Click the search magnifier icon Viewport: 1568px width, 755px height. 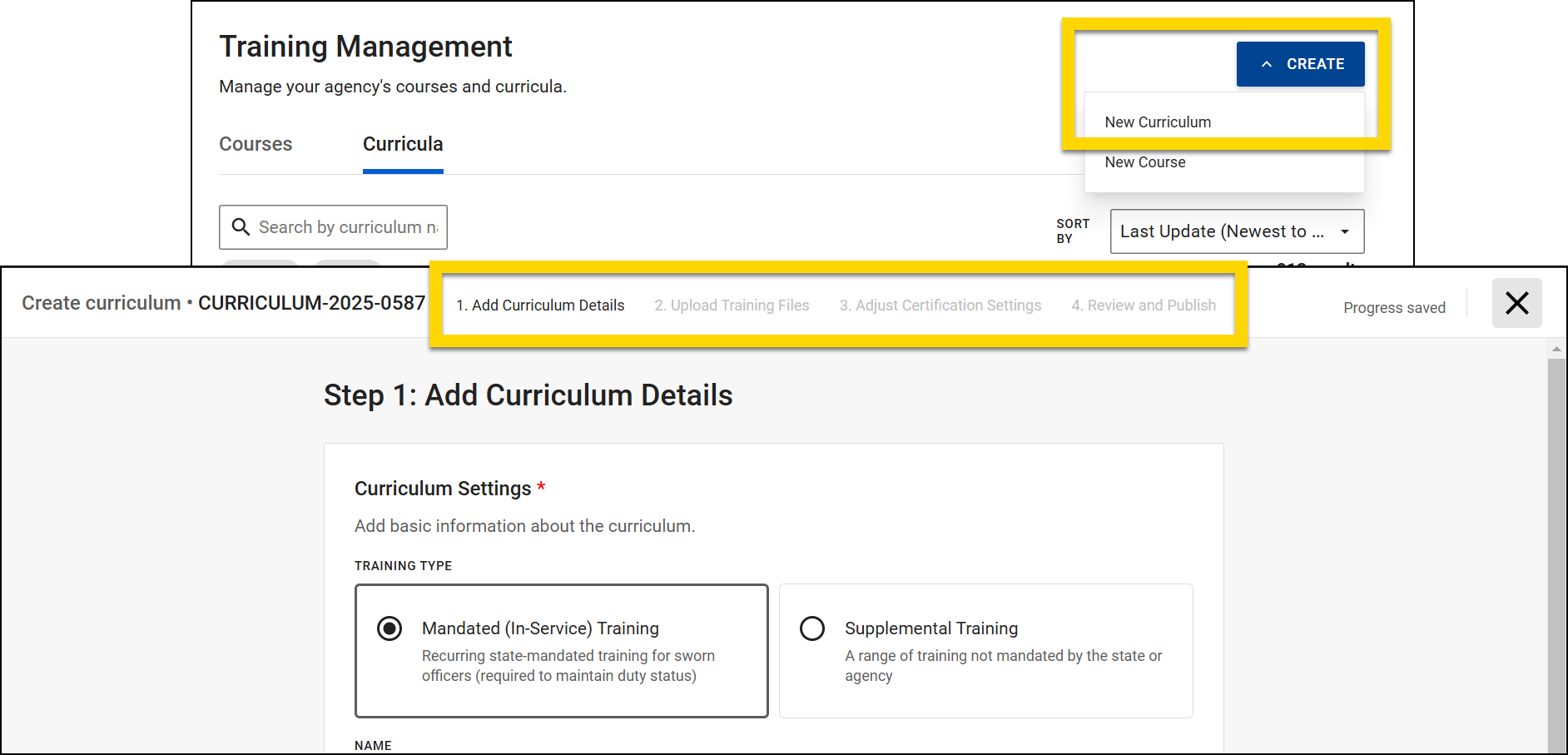241,226
